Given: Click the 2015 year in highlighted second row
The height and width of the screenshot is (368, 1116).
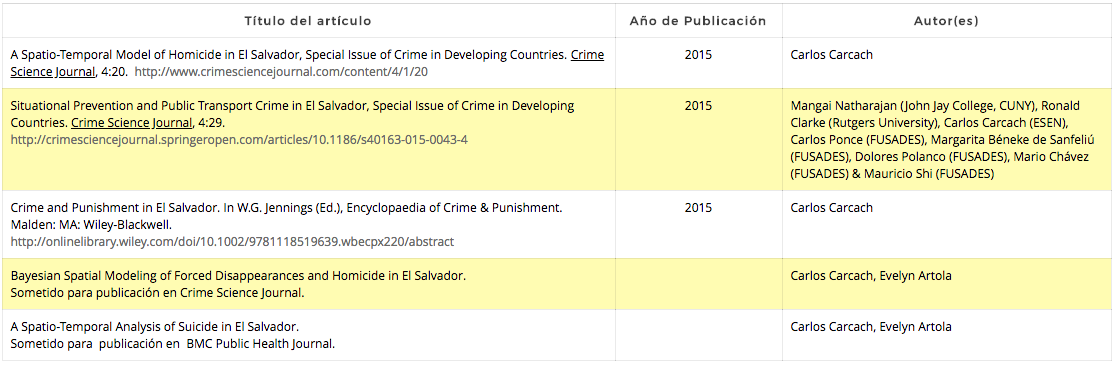Looking at the screenshot, I should (698, 106).
